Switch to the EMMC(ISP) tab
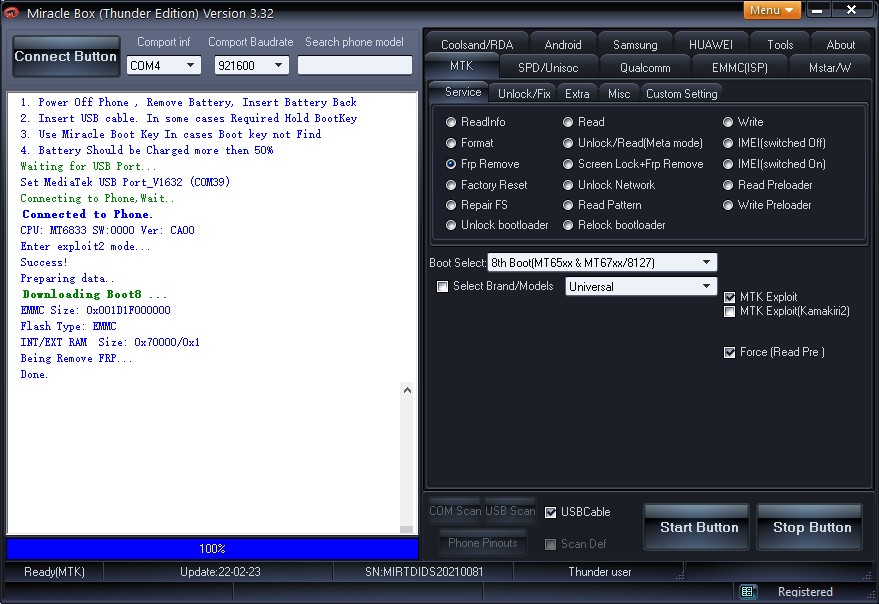The image size is (879, 604). [x=739, y=68]
